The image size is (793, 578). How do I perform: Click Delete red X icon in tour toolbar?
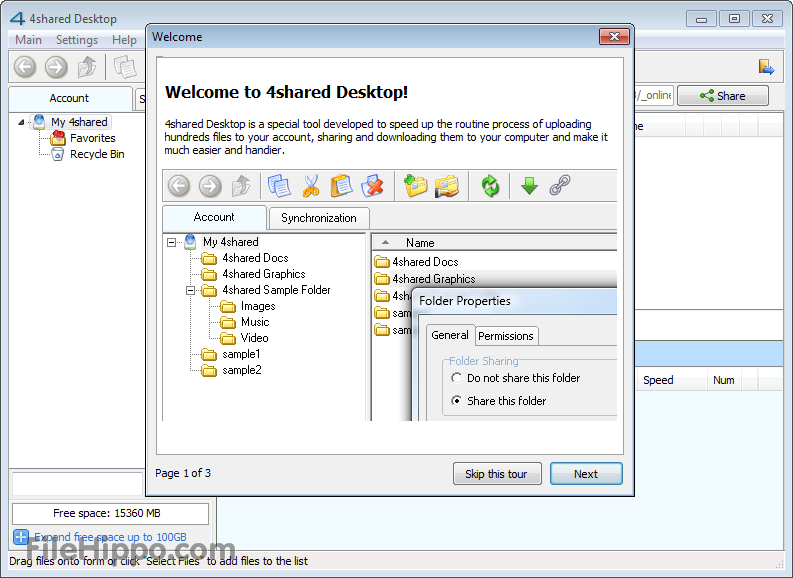pyautogui.click(x=372, y=186)
